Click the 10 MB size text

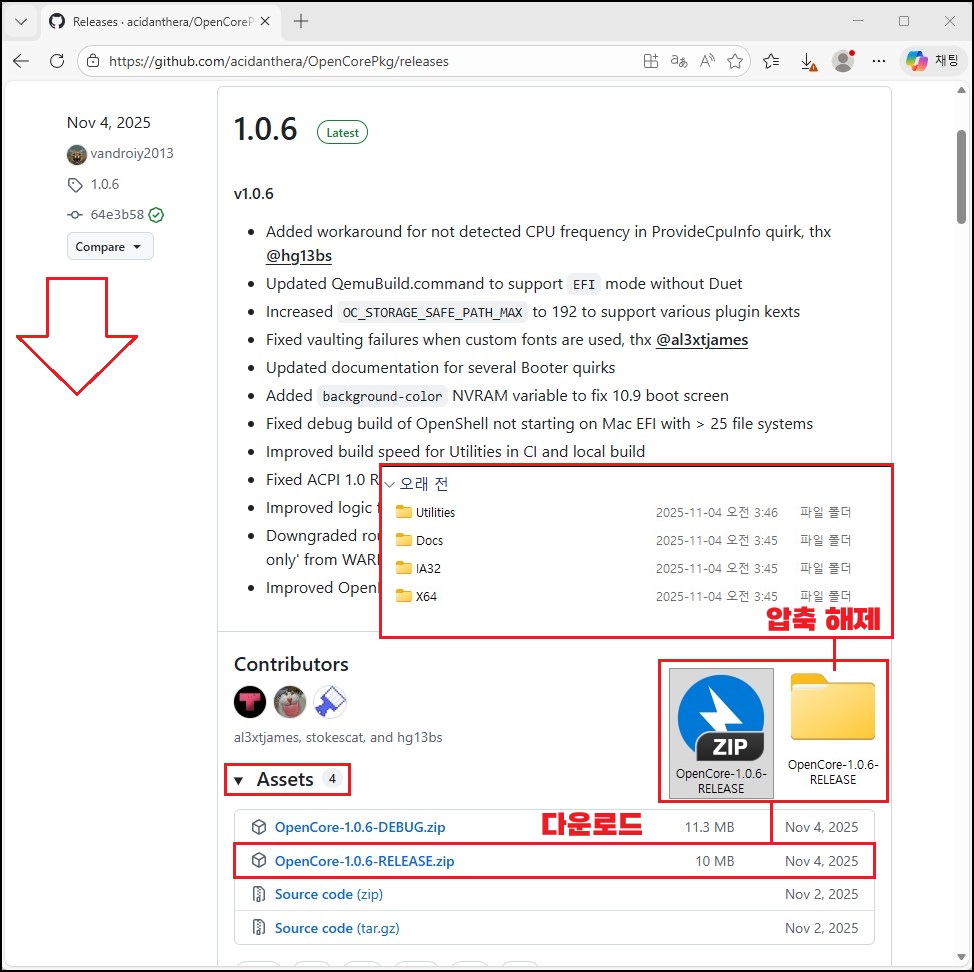coord(714,861)
